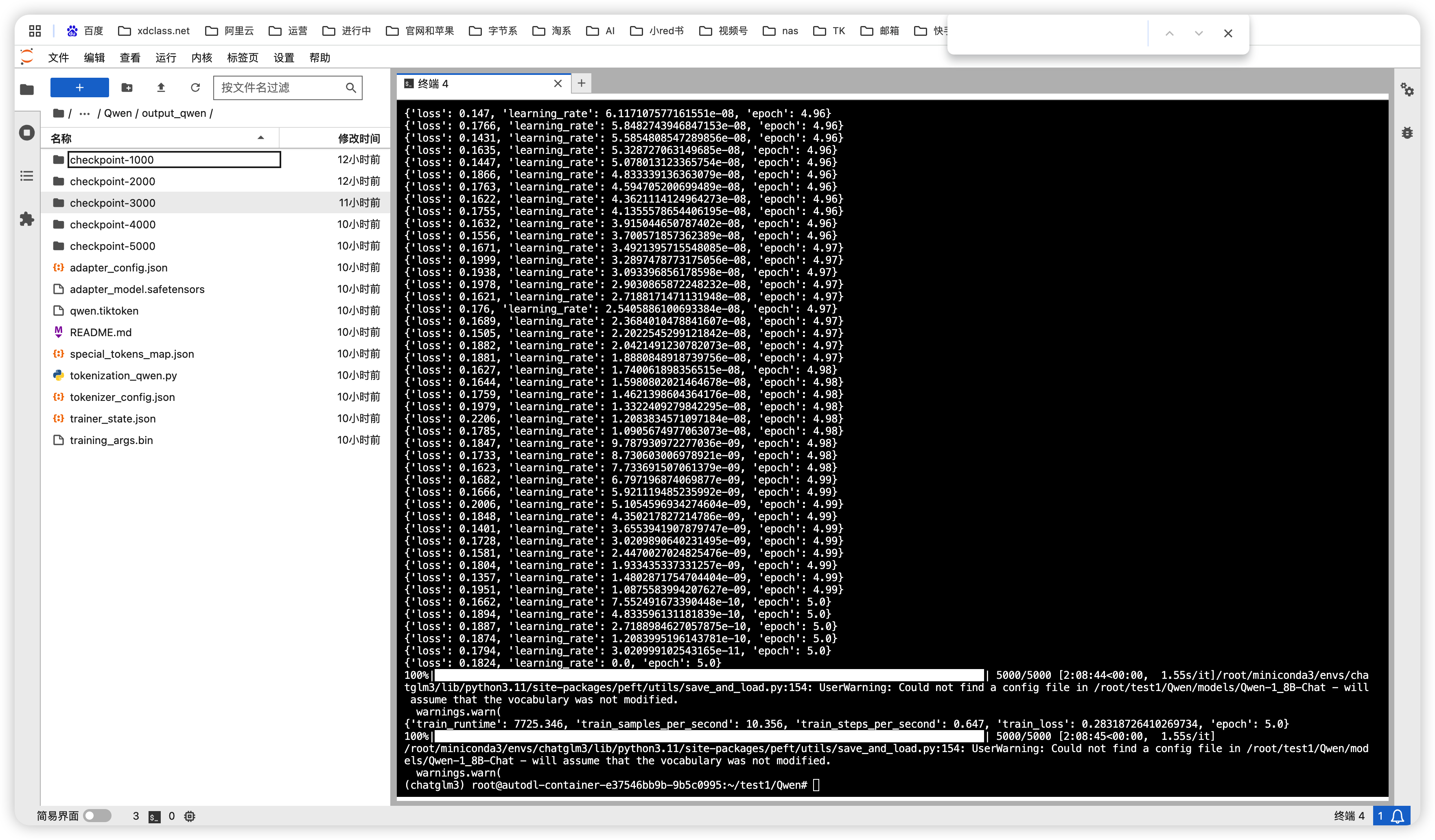Click the blue new launcher plus button
Image resolution: width=1435 pixels, height=840 pixels.
pyautogui.click(x=79, y=87)
